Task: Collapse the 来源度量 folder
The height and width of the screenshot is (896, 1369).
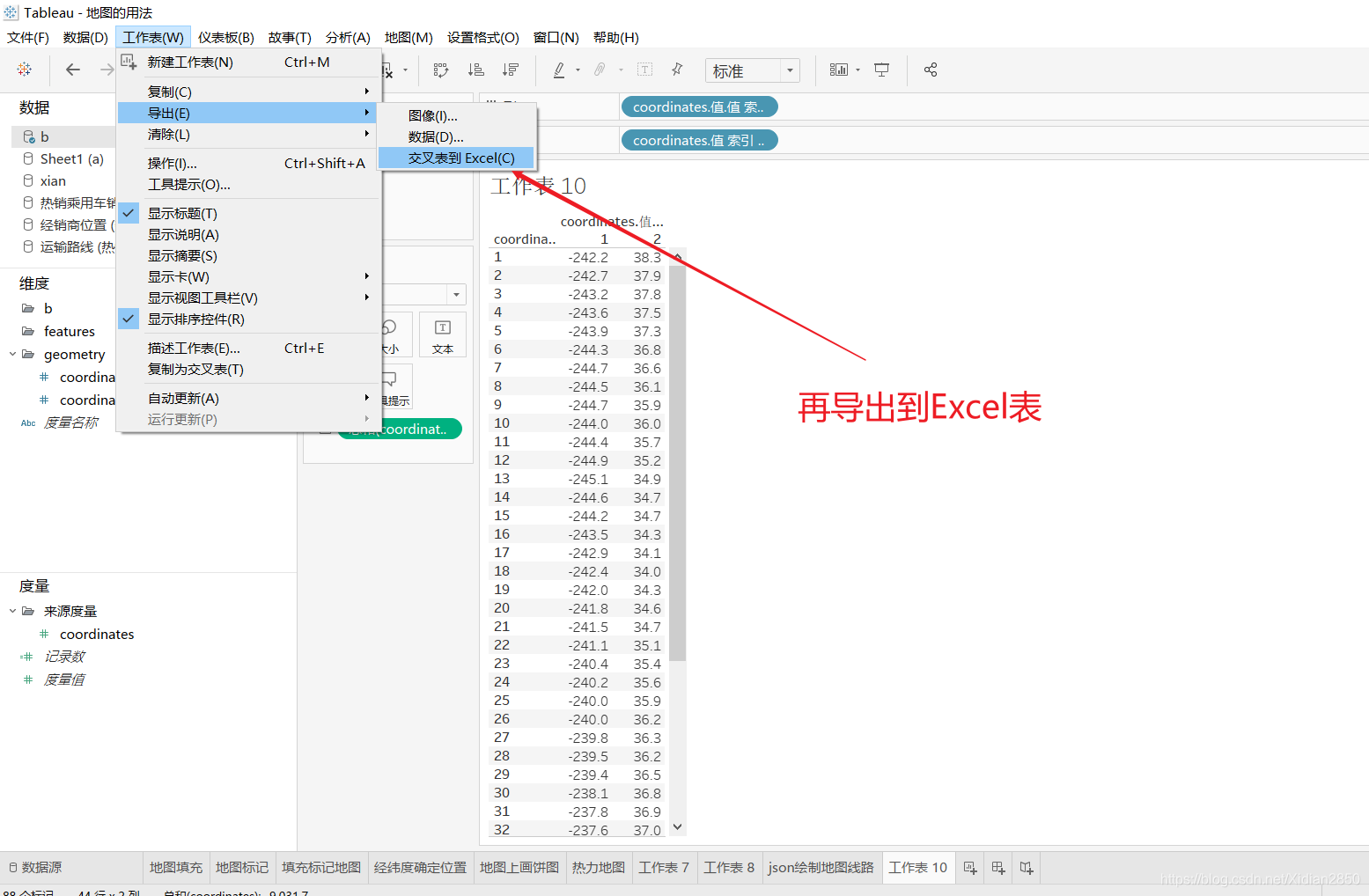Action: pos(12,611)
